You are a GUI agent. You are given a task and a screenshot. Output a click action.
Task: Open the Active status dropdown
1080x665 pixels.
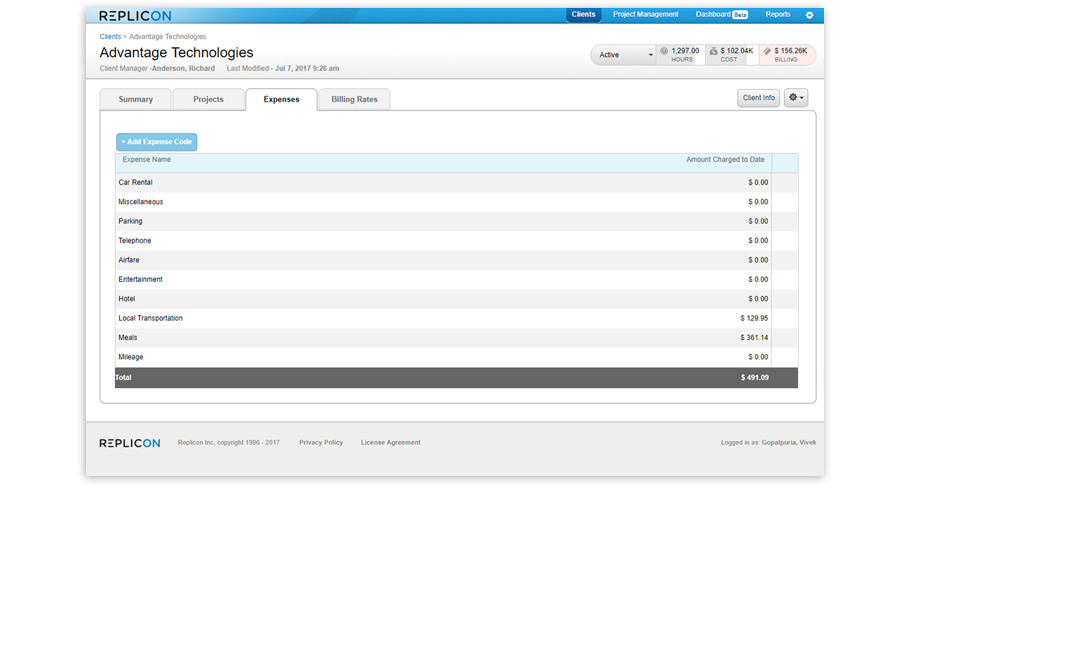[623, 54]
